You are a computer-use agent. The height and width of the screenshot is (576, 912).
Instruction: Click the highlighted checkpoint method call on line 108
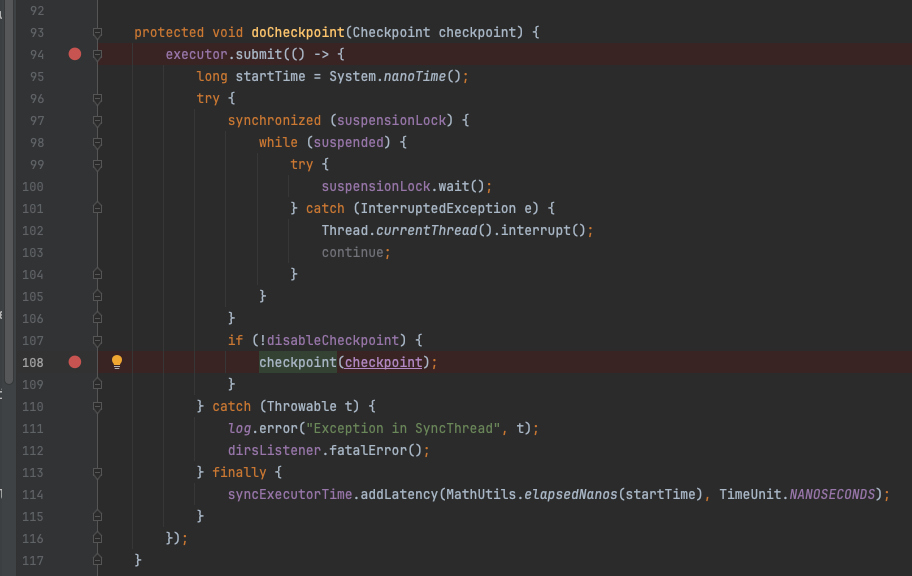pos(298,362)
